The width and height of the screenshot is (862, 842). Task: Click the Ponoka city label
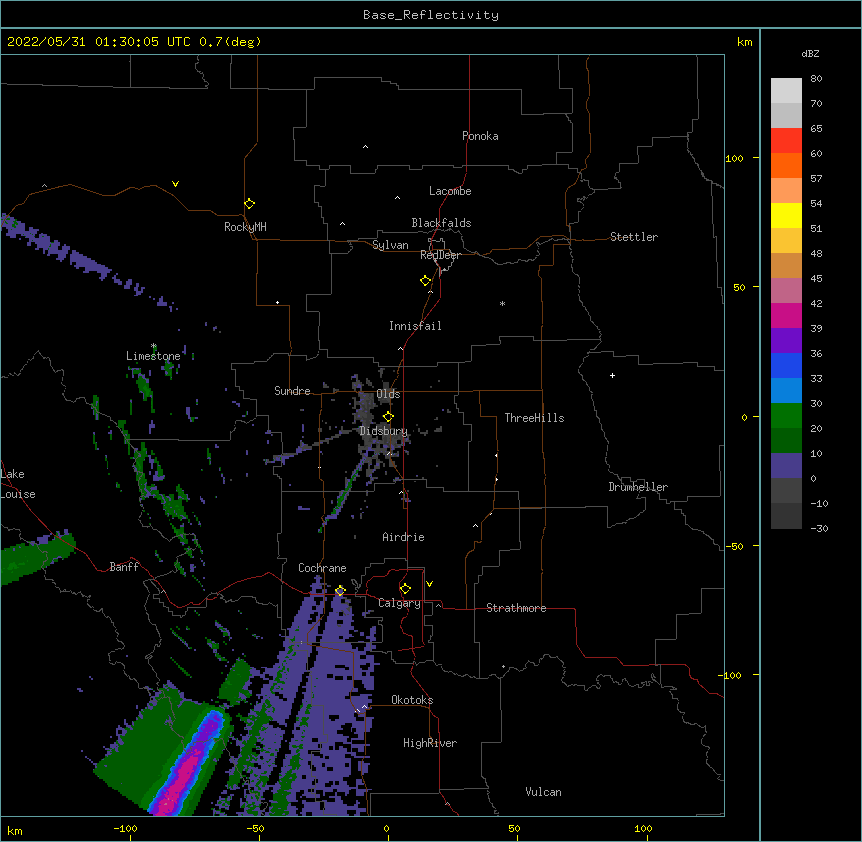pyautogui.click(x=480, y=136)
